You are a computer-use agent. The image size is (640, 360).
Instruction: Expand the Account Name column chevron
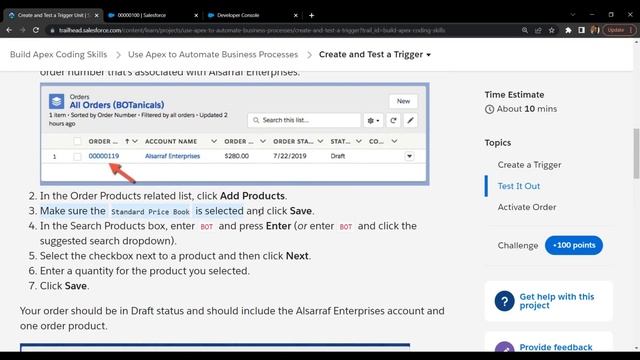(213, 141)
